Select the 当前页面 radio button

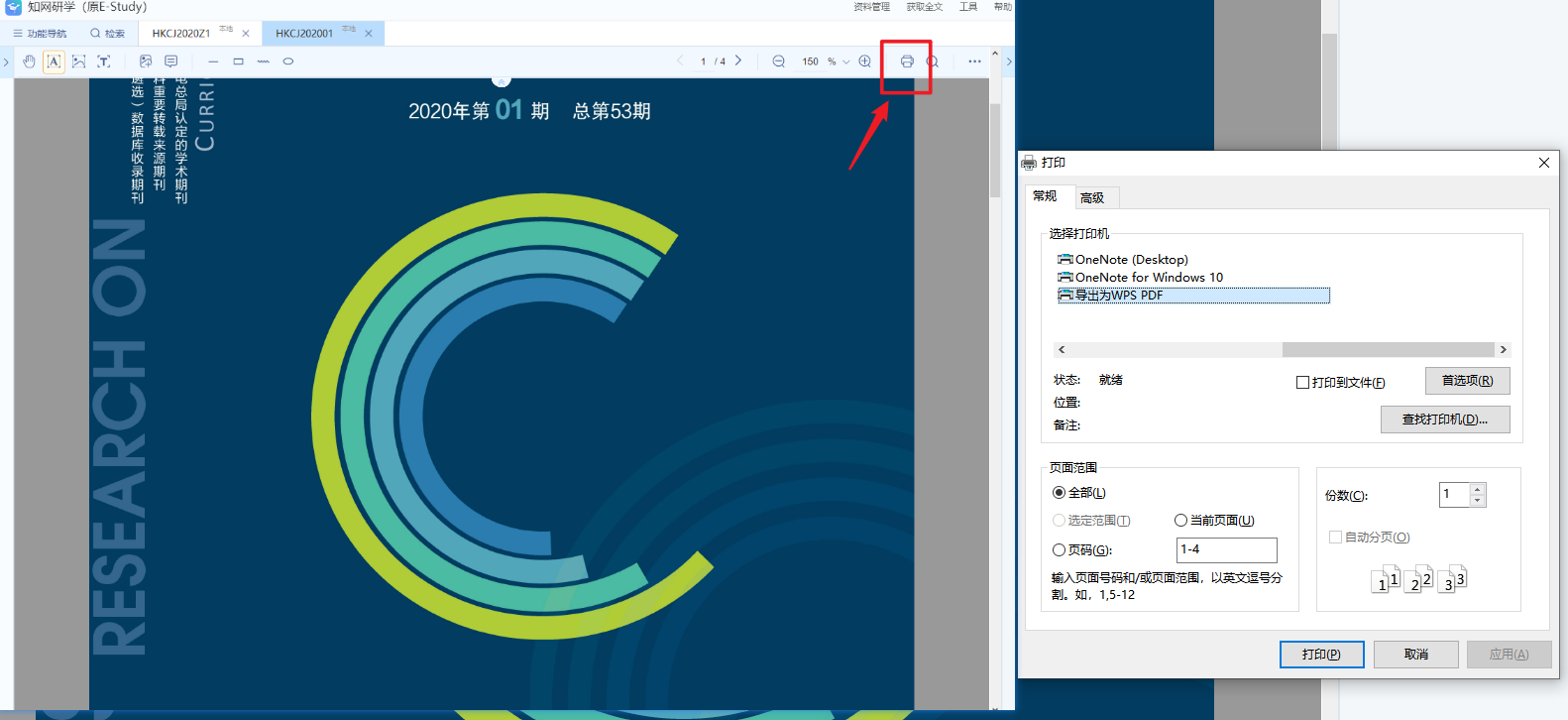tap(1180, 521)
